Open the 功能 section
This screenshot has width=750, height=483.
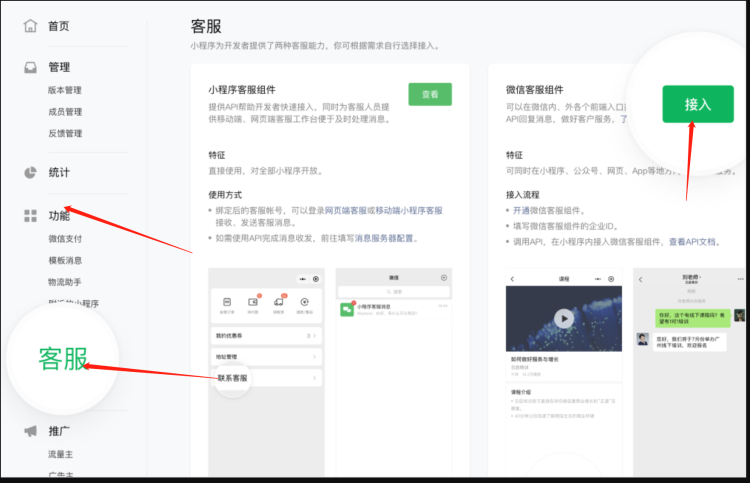coord(59,216)
